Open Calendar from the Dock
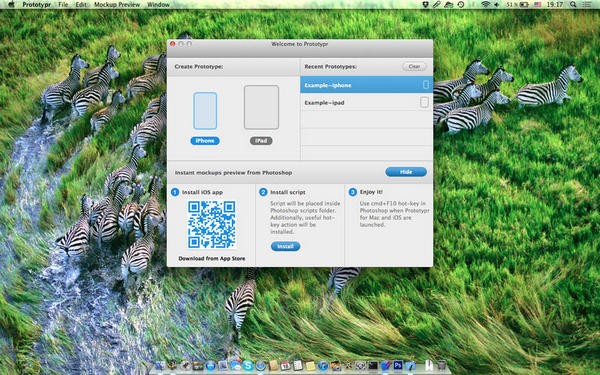Screen dimensions: 600x375 (x=285, y=365)
